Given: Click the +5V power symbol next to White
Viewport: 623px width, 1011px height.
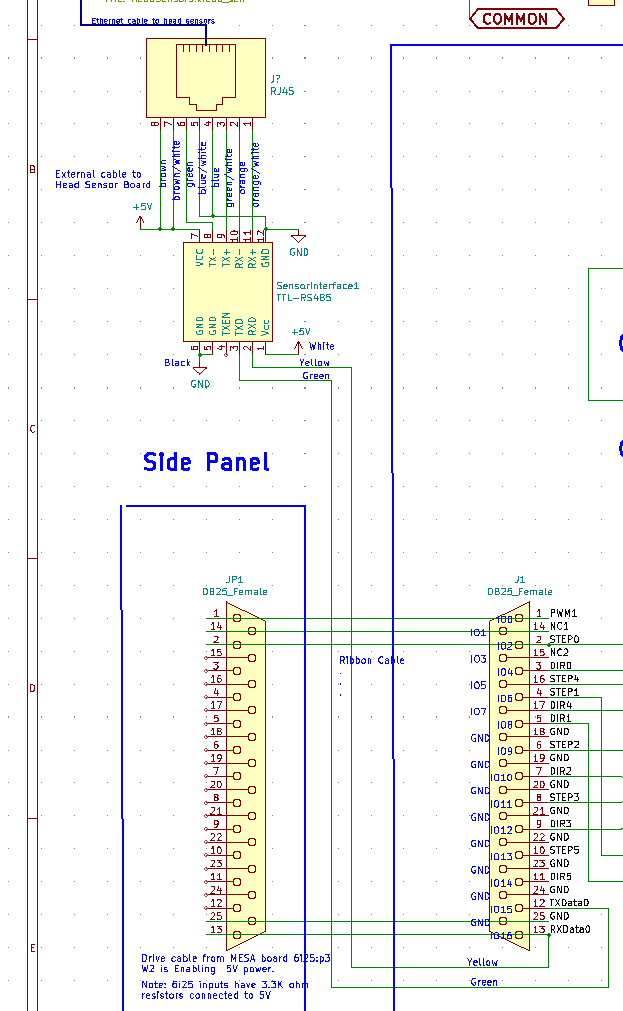Looking at the screenshot, I should point(300,340).
